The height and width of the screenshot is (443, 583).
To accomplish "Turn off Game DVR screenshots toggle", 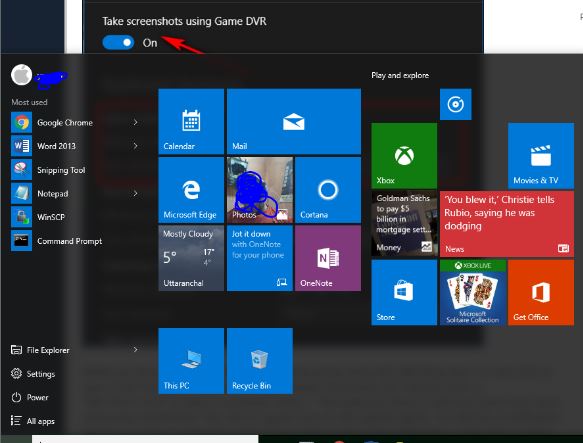I will (118, 42).
